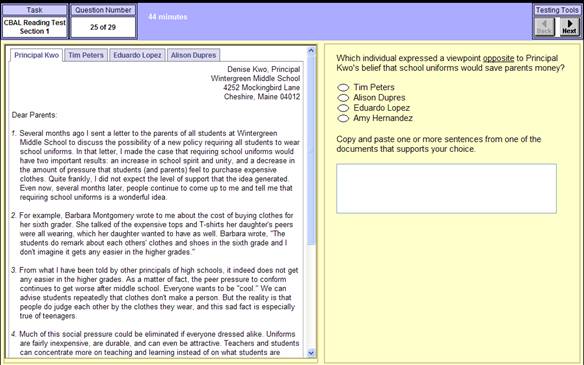Click the 'Dear Parents:' greeting line

pos(34,115)
